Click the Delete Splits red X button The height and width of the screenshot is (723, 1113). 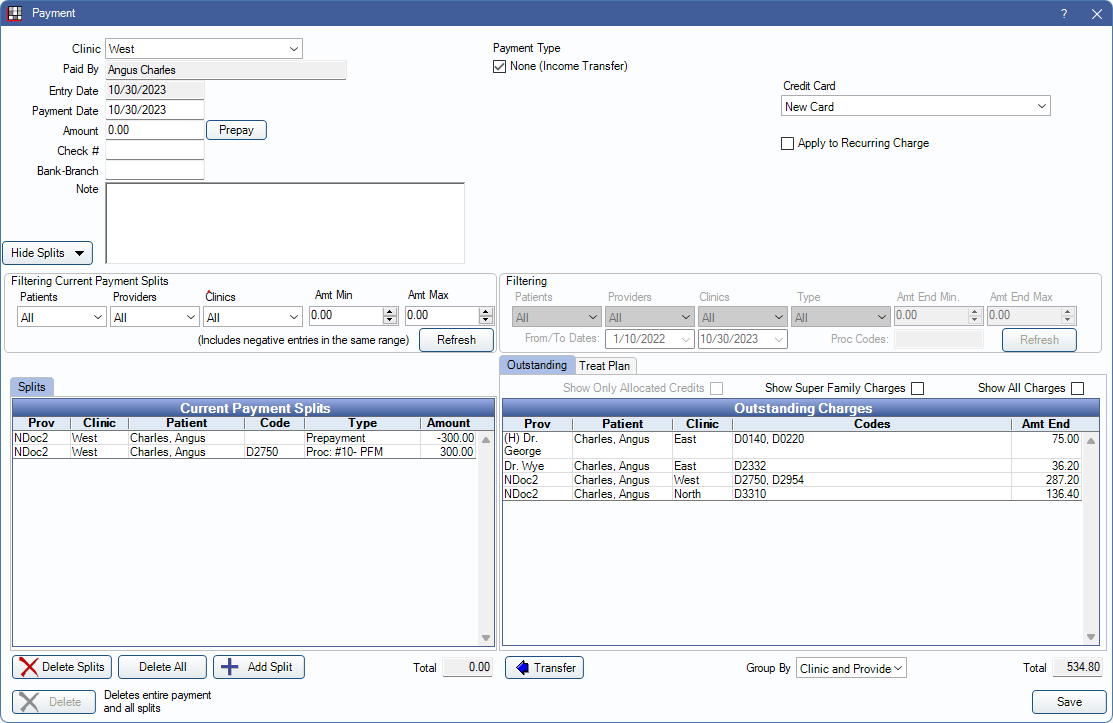[62, 667]
